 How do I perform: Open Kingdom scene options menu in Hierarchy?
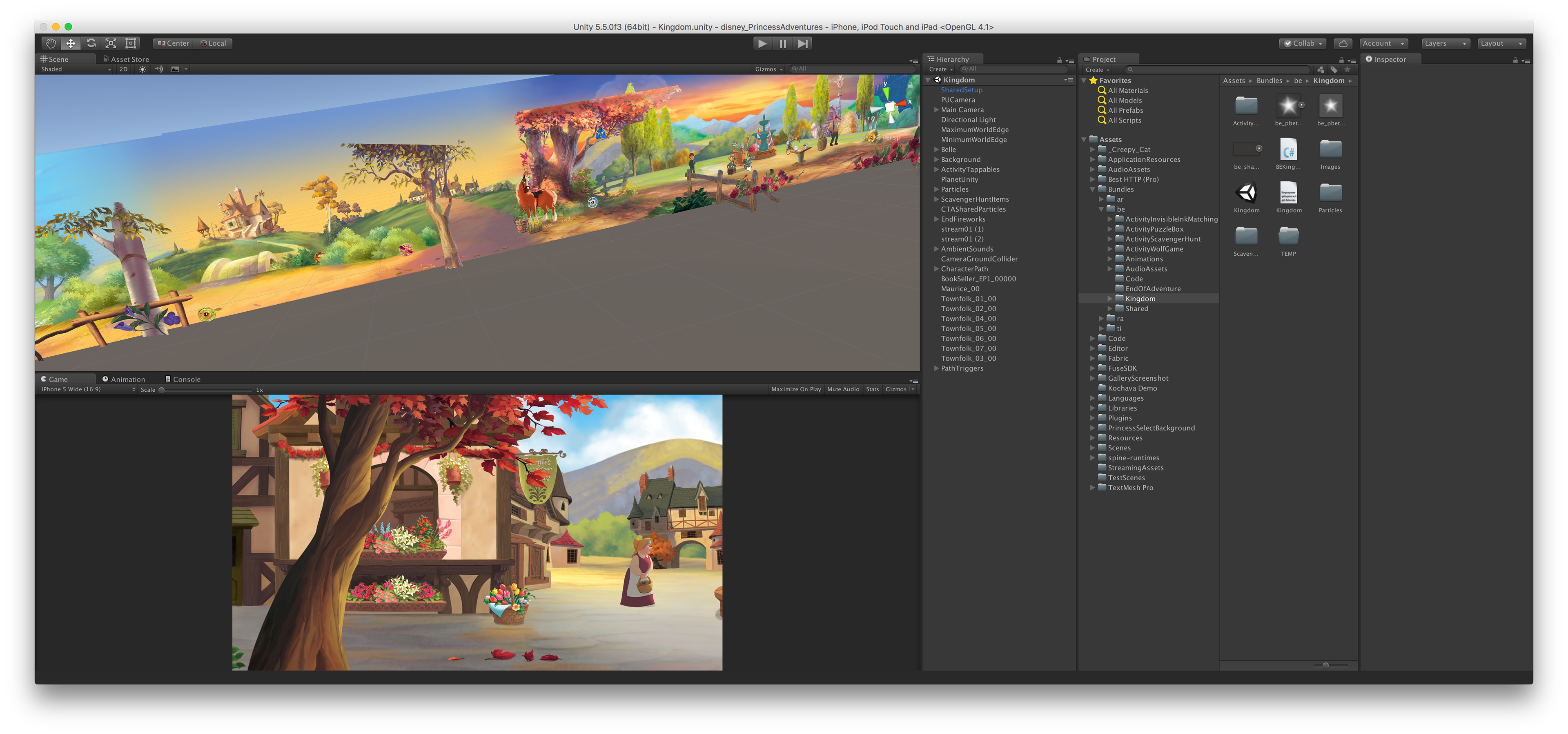click(1068, 80)
